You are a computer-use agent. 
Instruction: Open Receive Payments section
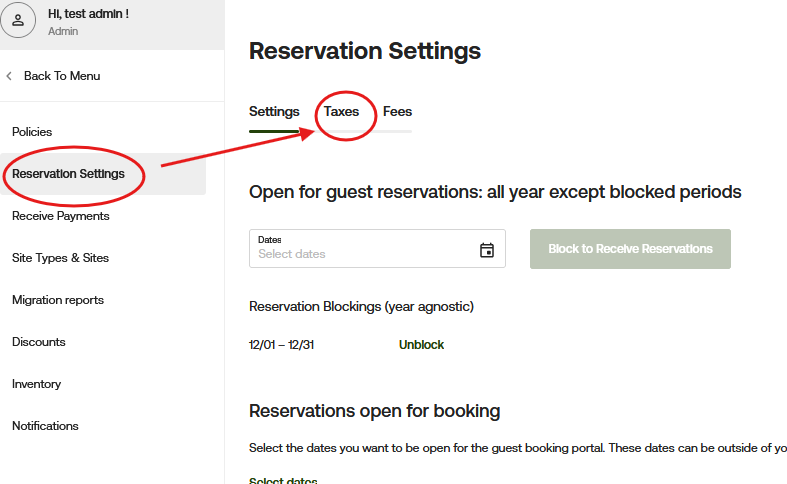pos(61,216)
